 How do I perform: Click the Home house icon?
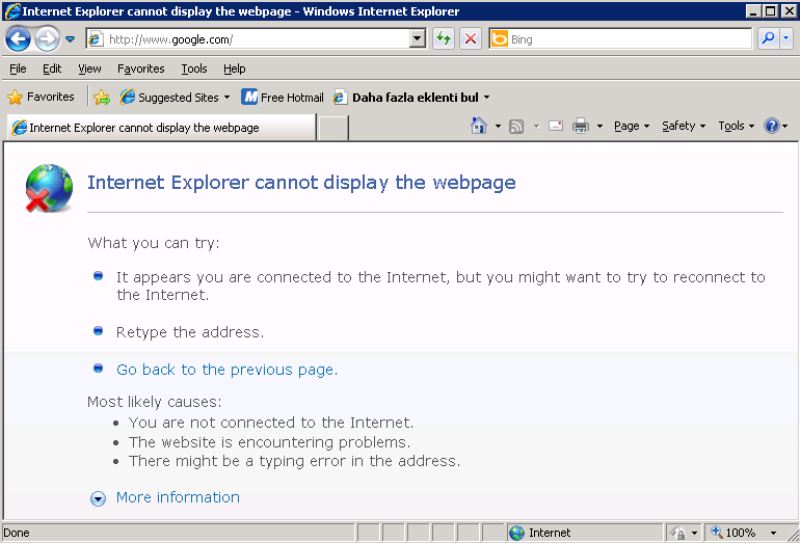pyautogui.click(x=479, y=126)
